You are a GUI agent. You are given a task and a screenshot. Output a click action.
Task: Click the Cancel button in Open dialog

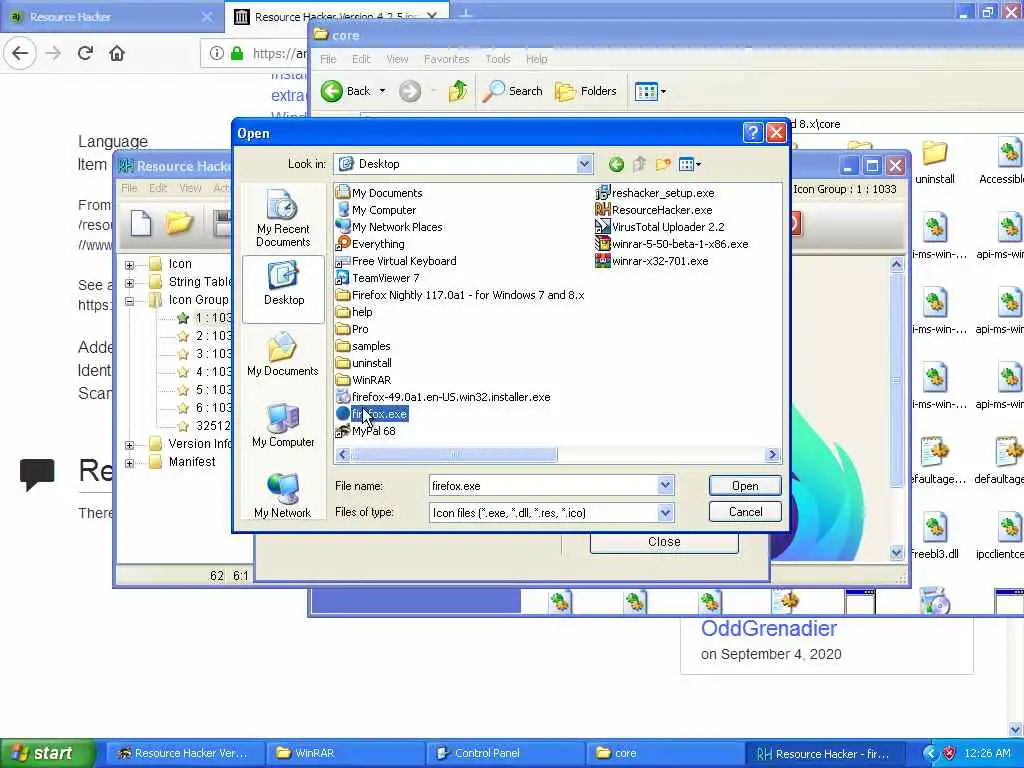pyautogui.click(x=744, y=511)
